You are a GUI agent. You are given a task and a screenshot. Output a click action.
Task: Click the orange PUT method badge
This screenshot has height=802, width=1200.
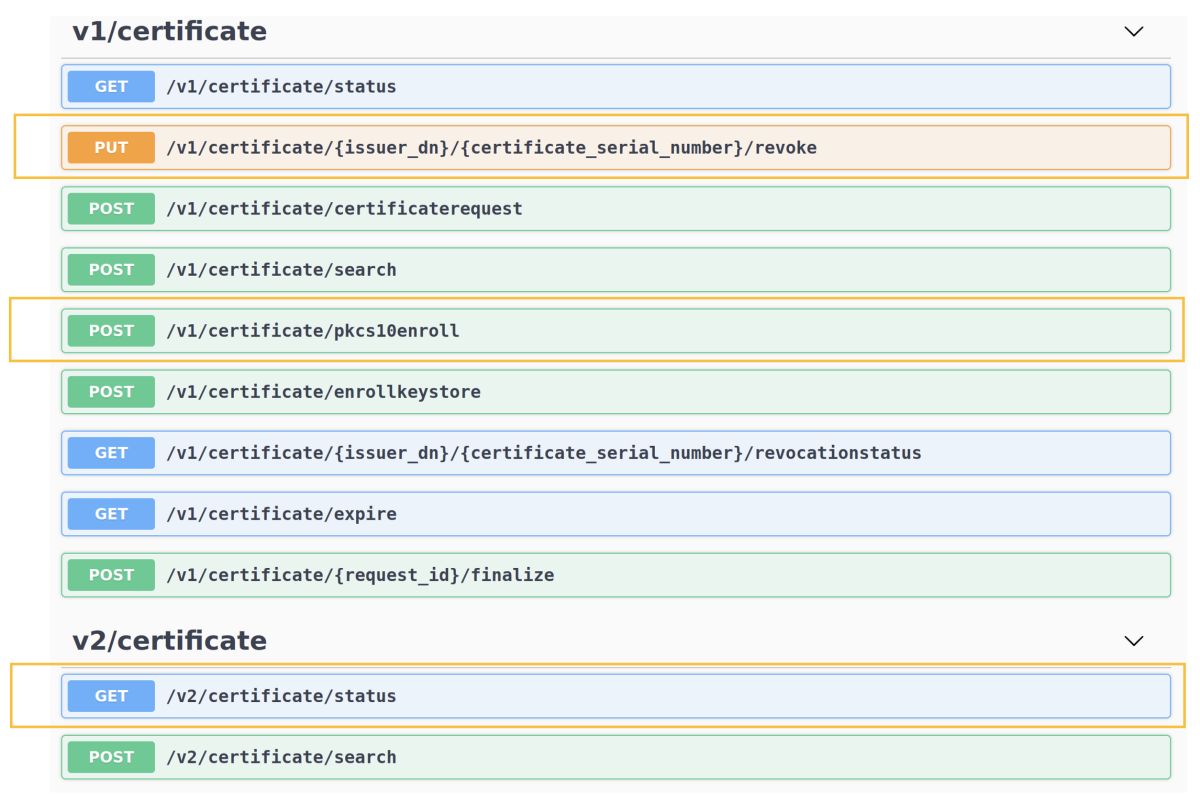pos(111,148)
